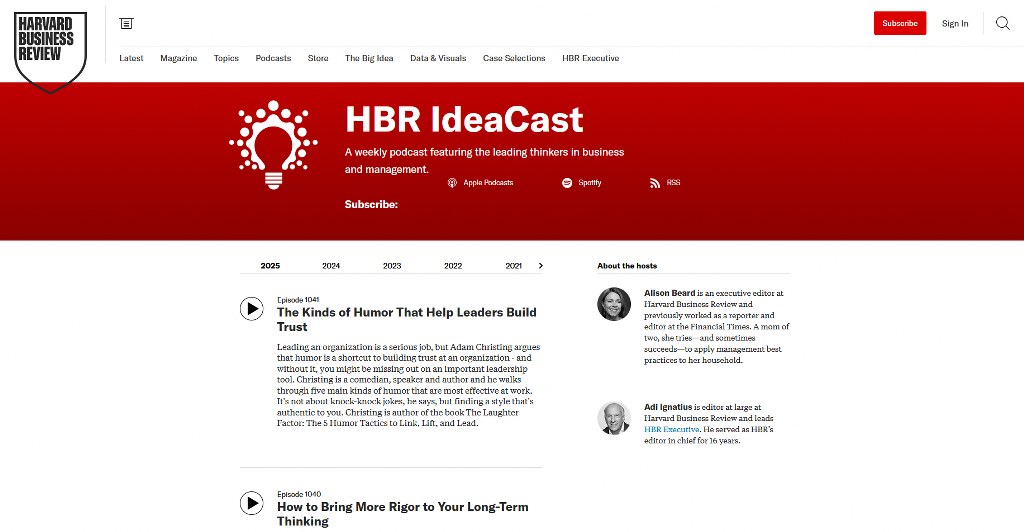This screenshot has width=1024, height=532.
Task: Click the Harvard Business Review shield logo
Action: tap(50, 52)
